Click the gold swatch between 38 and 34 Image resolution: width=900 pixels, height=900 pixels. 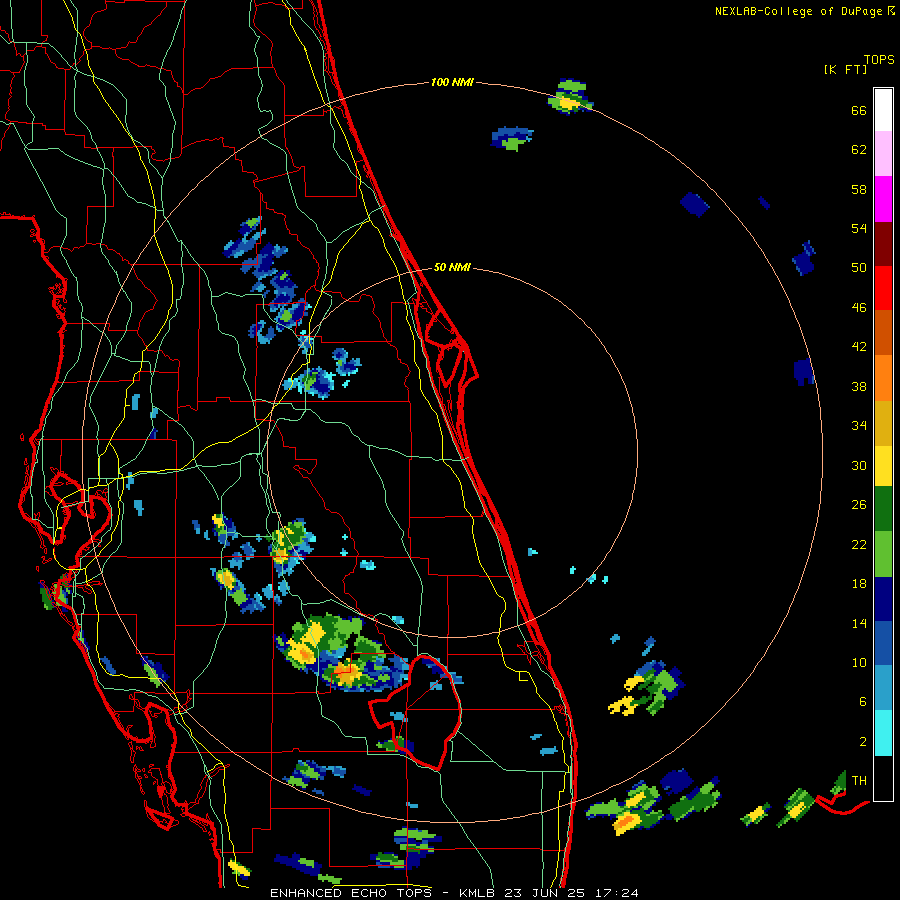tap(883, 423)
